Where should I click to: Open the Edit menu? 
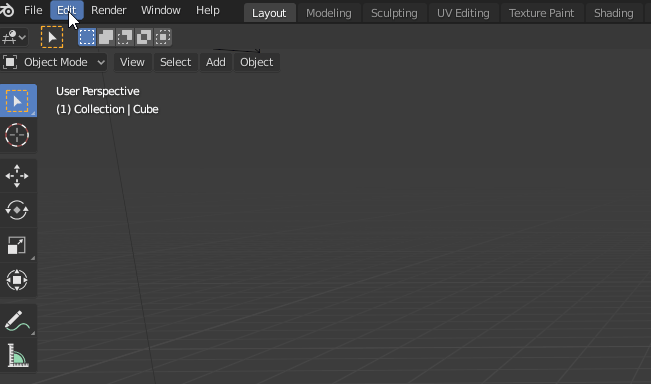(66, 10)
